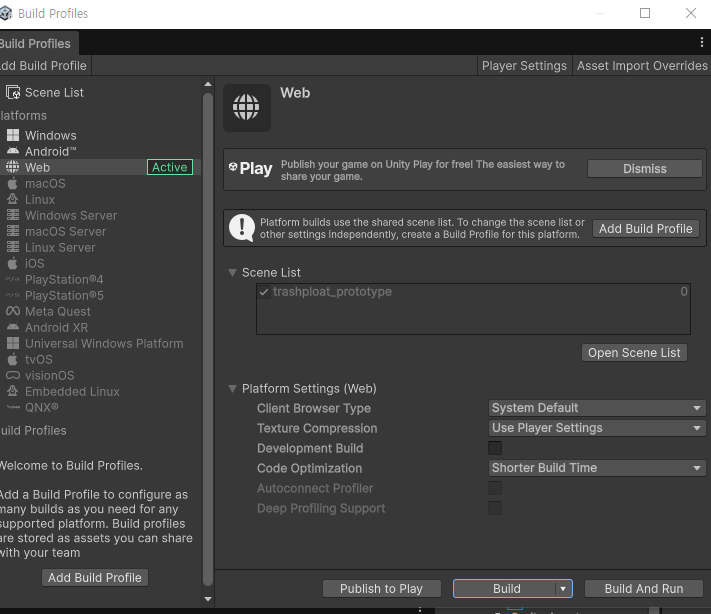Enable the Development Build checkbox

coord(495,448)
